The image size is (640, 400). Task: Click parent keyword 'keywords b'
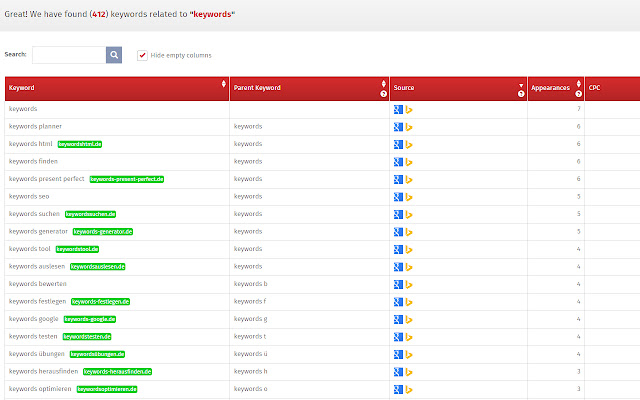[x=251, y=284]
